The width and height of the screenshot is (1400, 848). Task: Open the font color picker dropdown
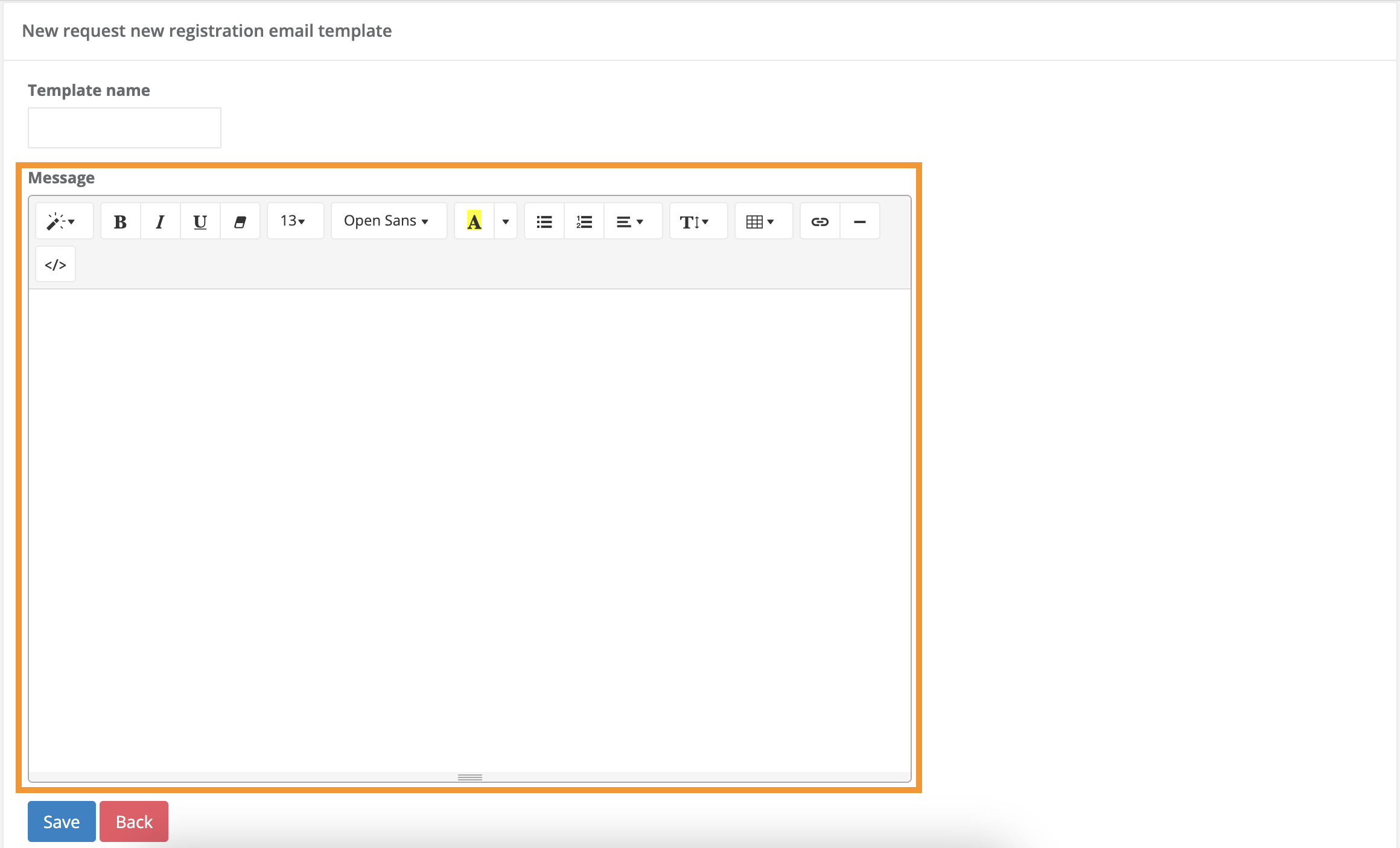[505, 221]
